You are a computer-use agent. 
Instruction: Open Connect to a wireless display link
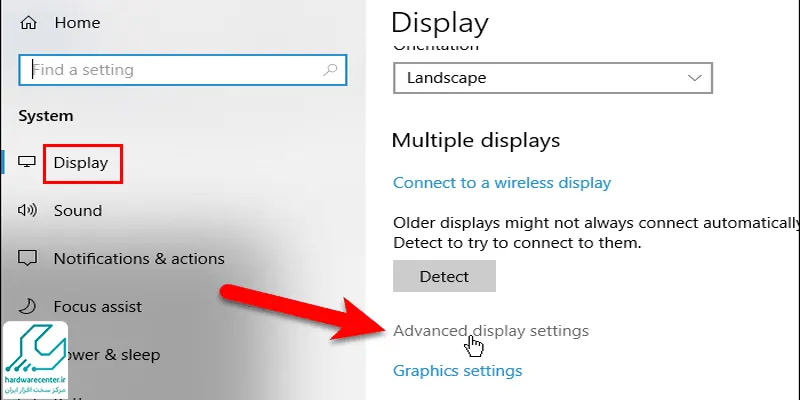point(502,183)
